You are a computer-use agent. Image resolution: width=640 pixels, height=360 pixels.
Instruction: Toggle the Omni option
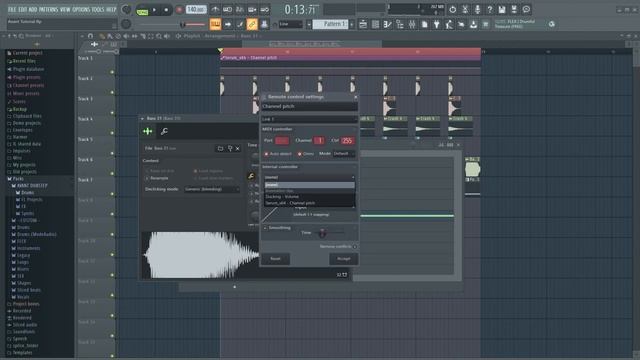tap(306, 154)
